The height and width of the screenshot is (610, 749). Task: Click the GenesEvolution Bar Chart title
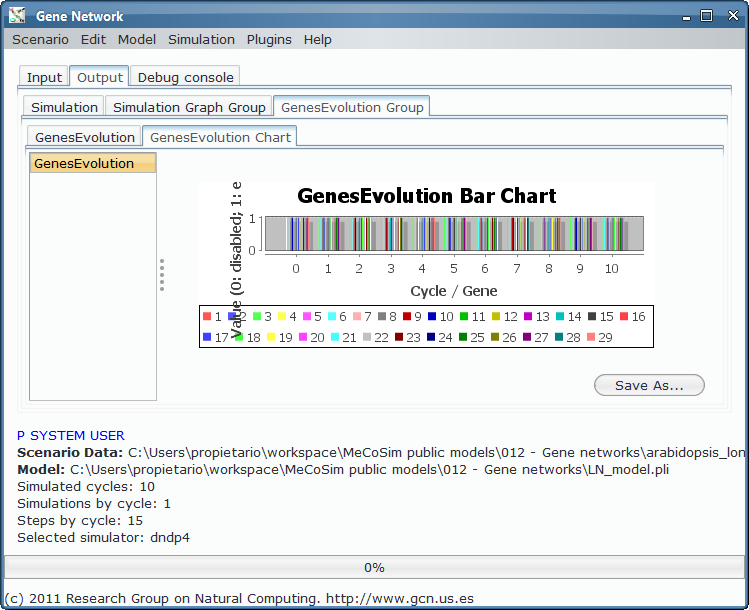427,196
